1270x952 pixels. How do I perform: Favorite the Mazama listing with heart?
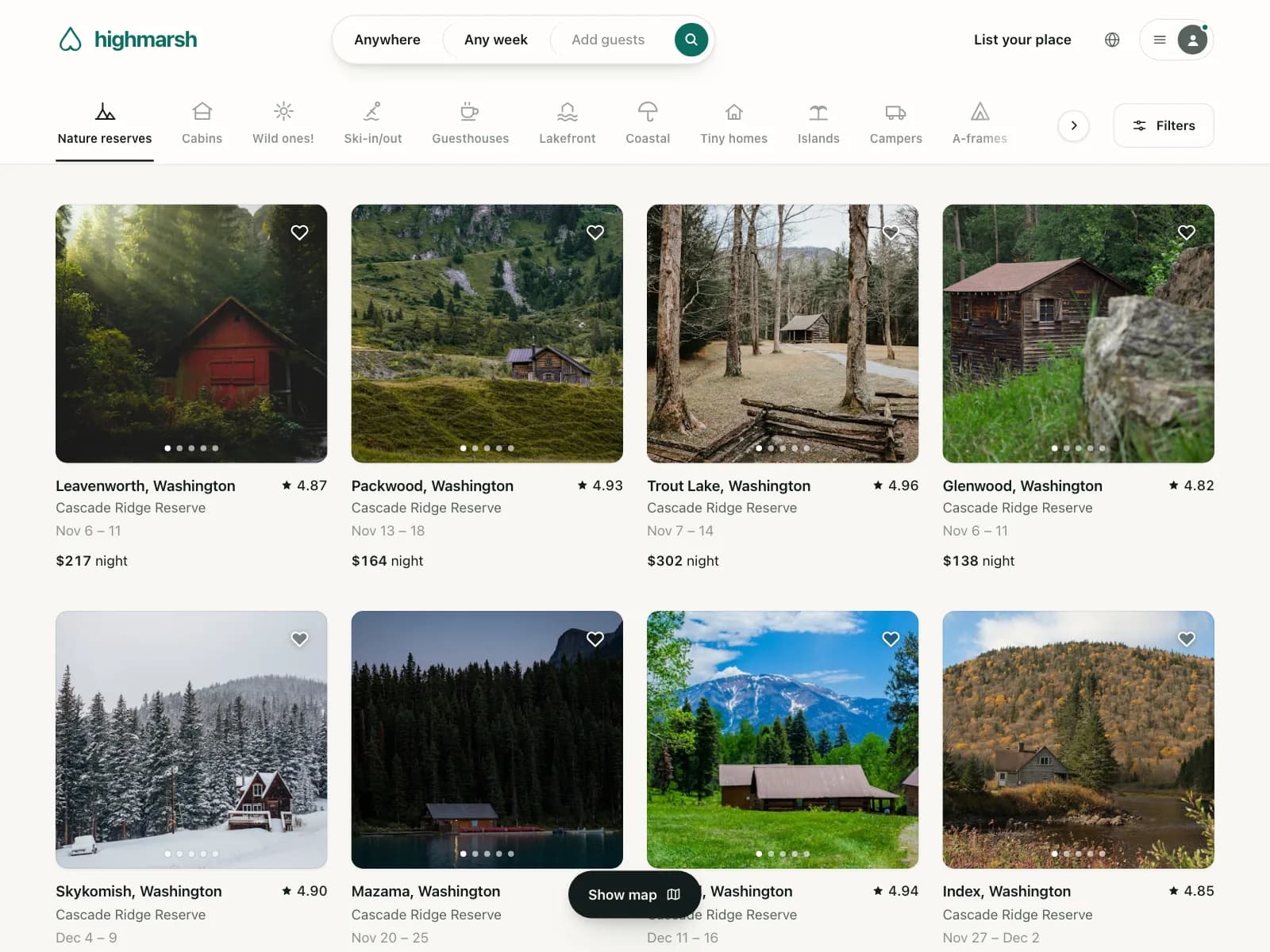coord(595,639)
